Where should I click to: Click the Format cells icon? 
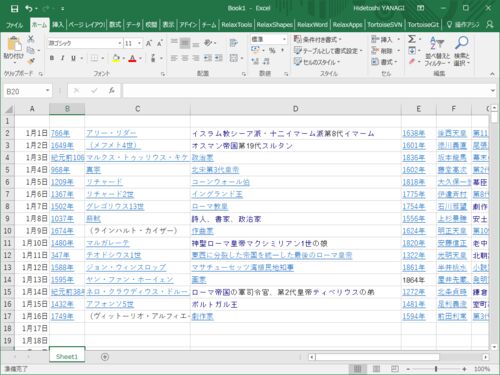[375, 62]
